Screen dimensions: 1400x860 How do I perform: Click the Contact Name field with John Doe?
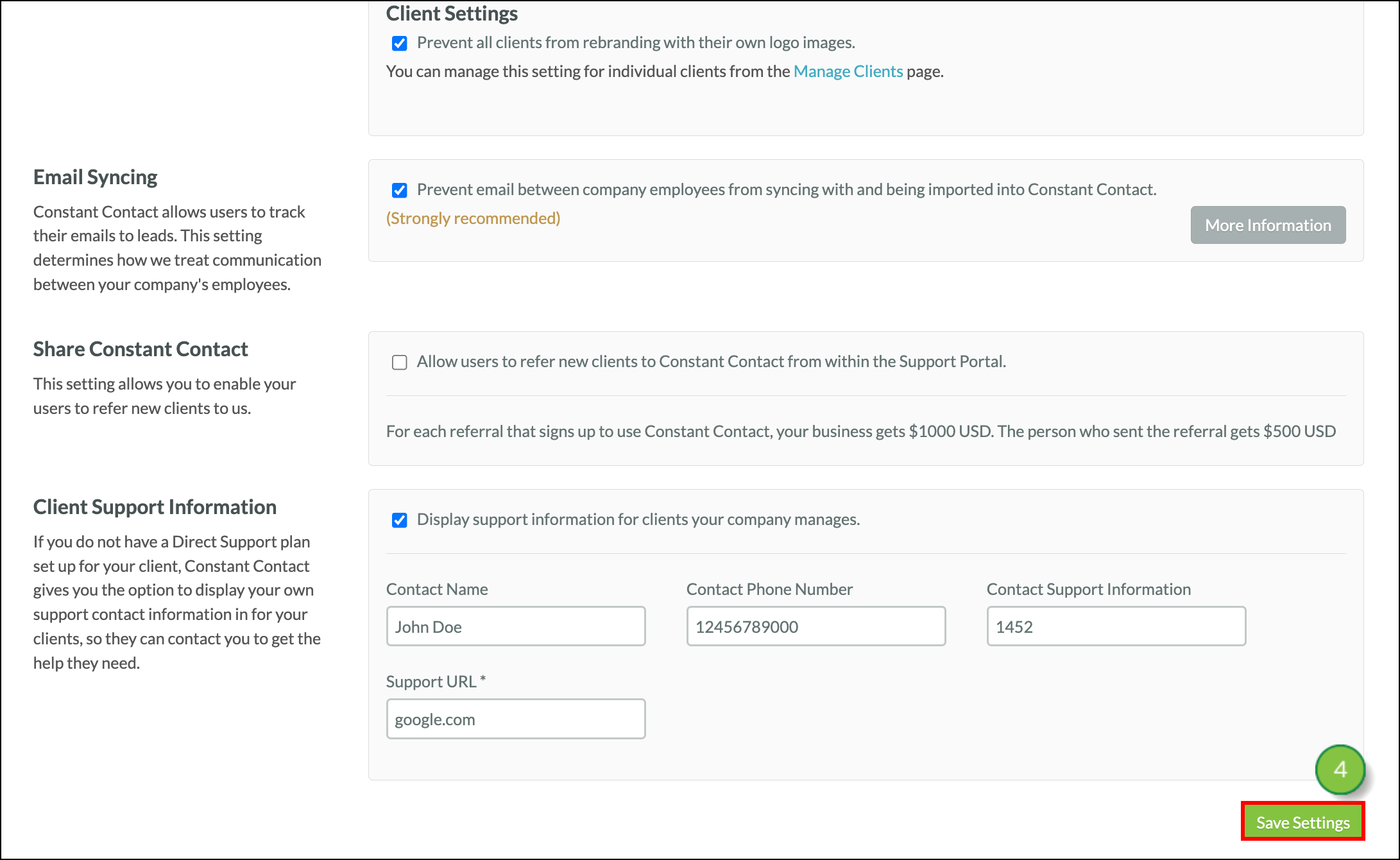[516, 626]
